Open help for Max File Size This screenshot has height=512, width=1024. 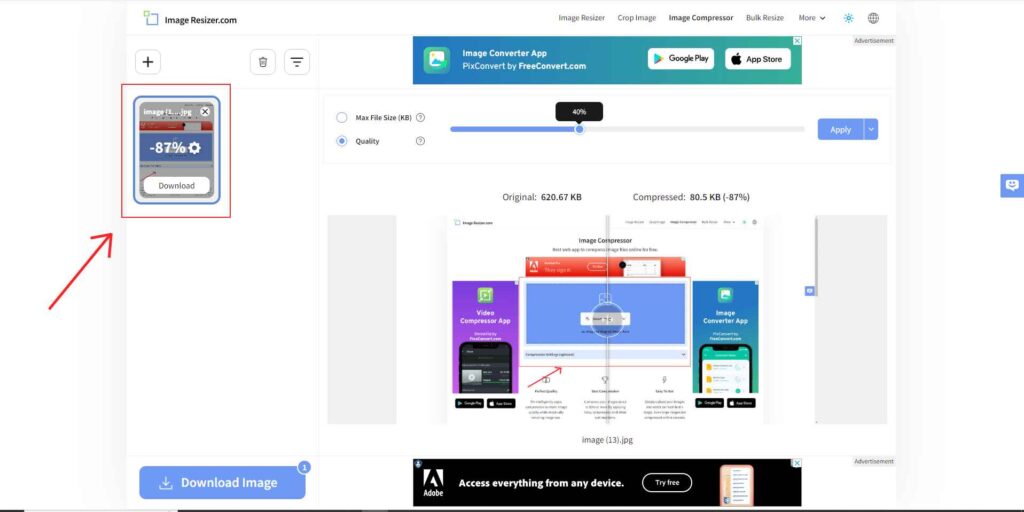421,118
